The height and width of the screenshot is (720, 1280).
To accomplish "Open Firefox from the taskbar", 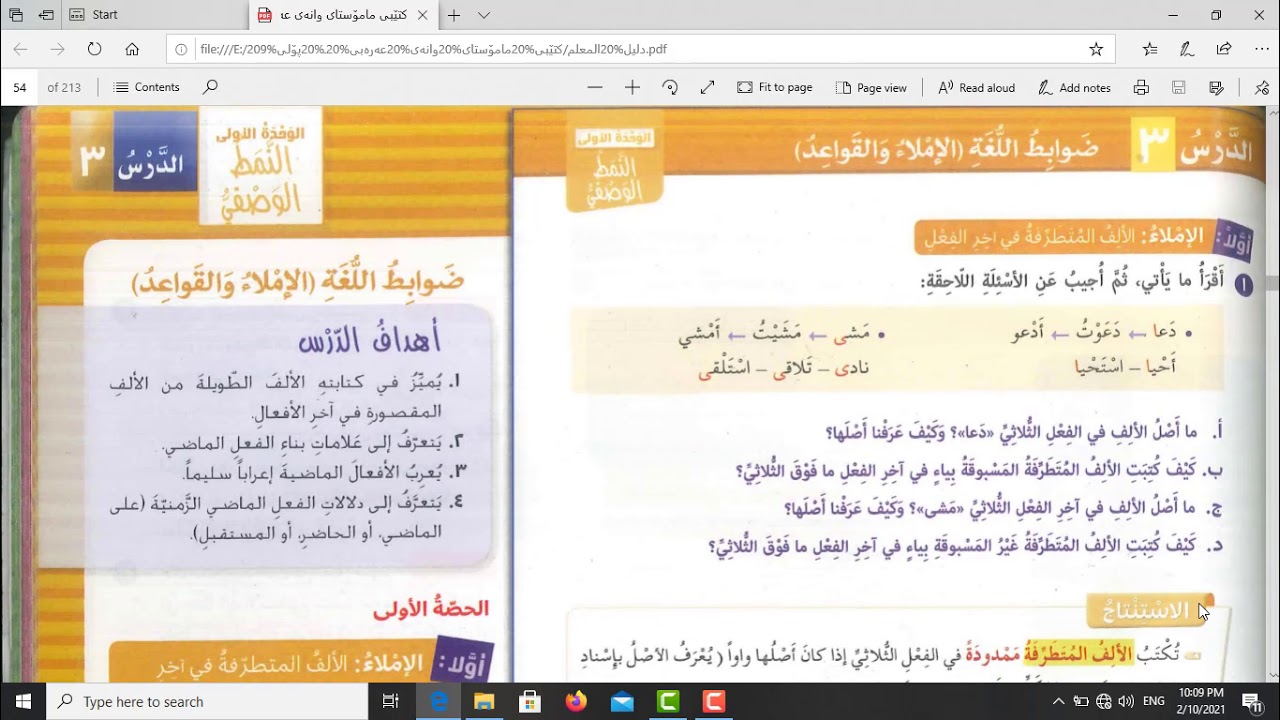I will [576, 701].
